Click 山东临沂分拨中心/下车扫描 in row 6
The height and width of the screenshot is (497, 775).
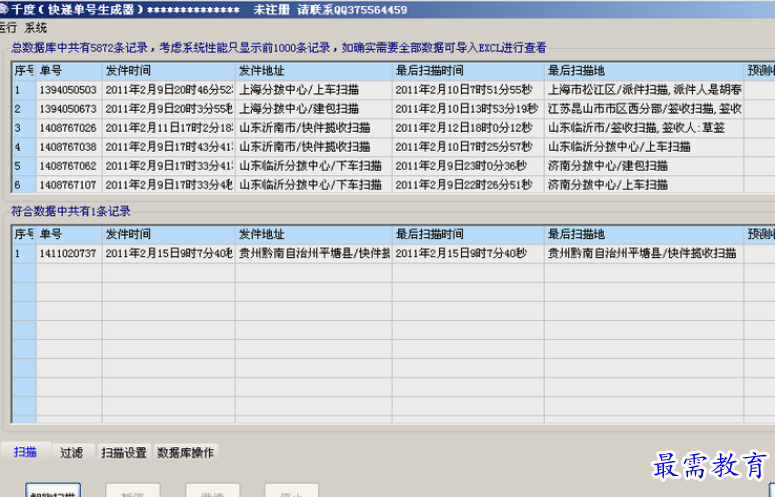point(313,185)
